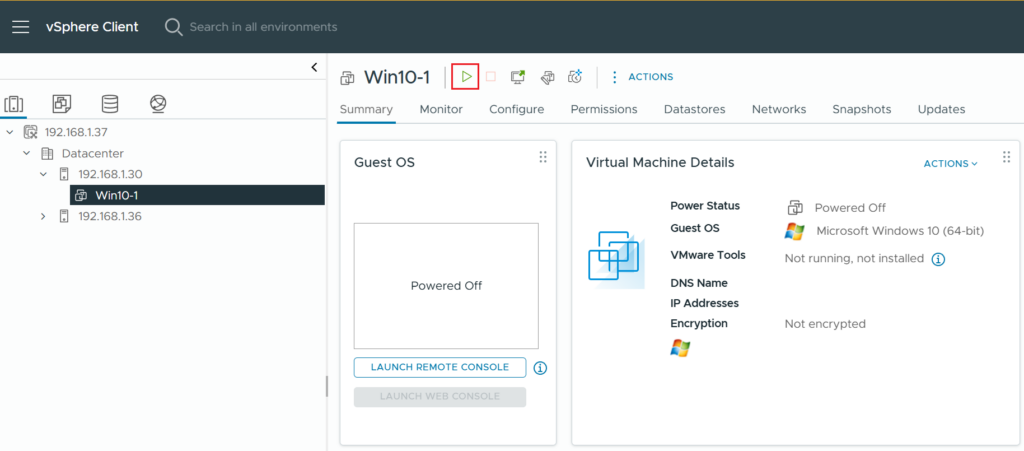This screenshot has height=451, width=1024.
Task: Click the vSphere Client title
Action: click(92, 27)
